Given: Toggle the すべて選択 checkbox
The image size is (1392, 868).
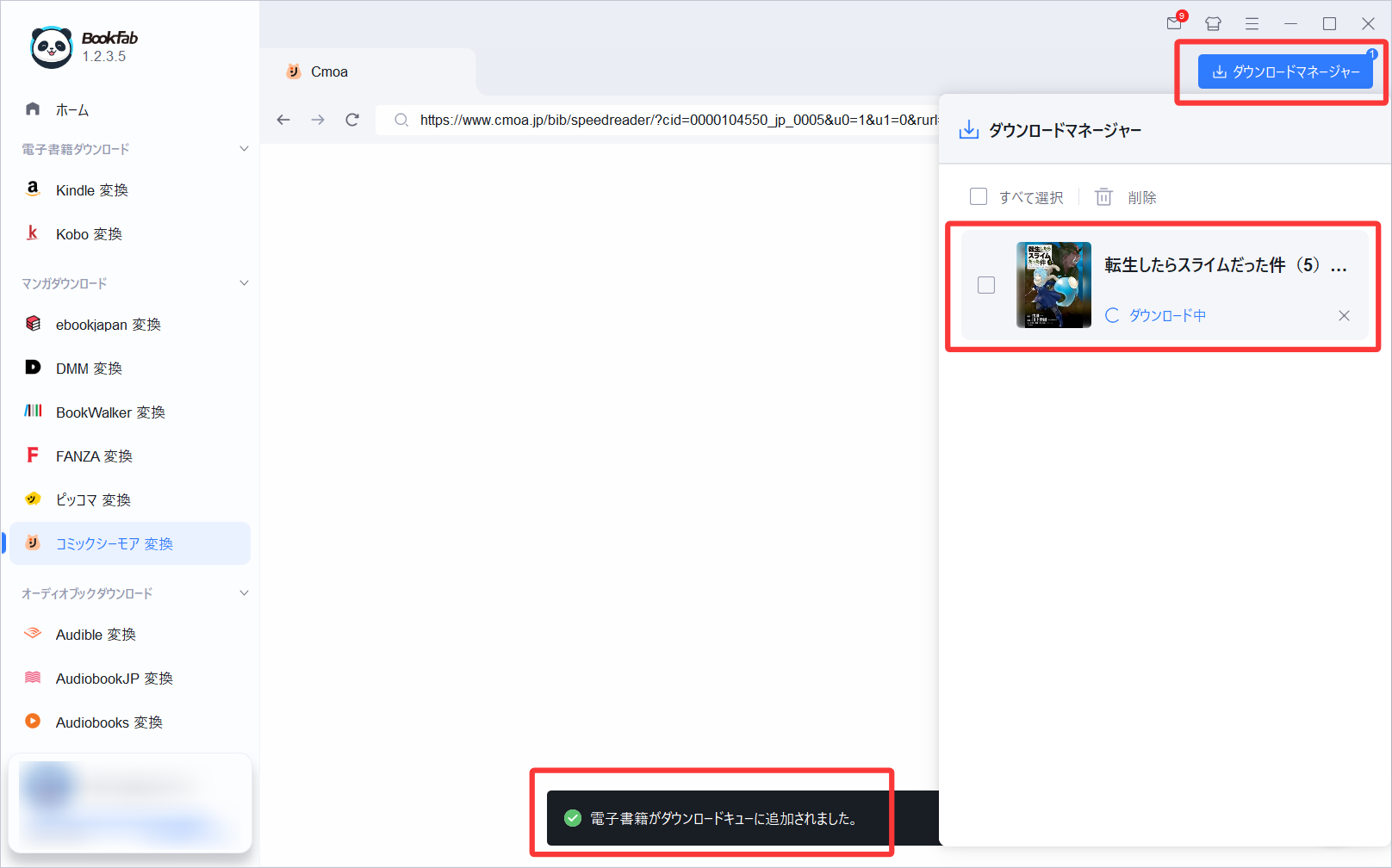Looking at the screenshot, I should [979, 196].
